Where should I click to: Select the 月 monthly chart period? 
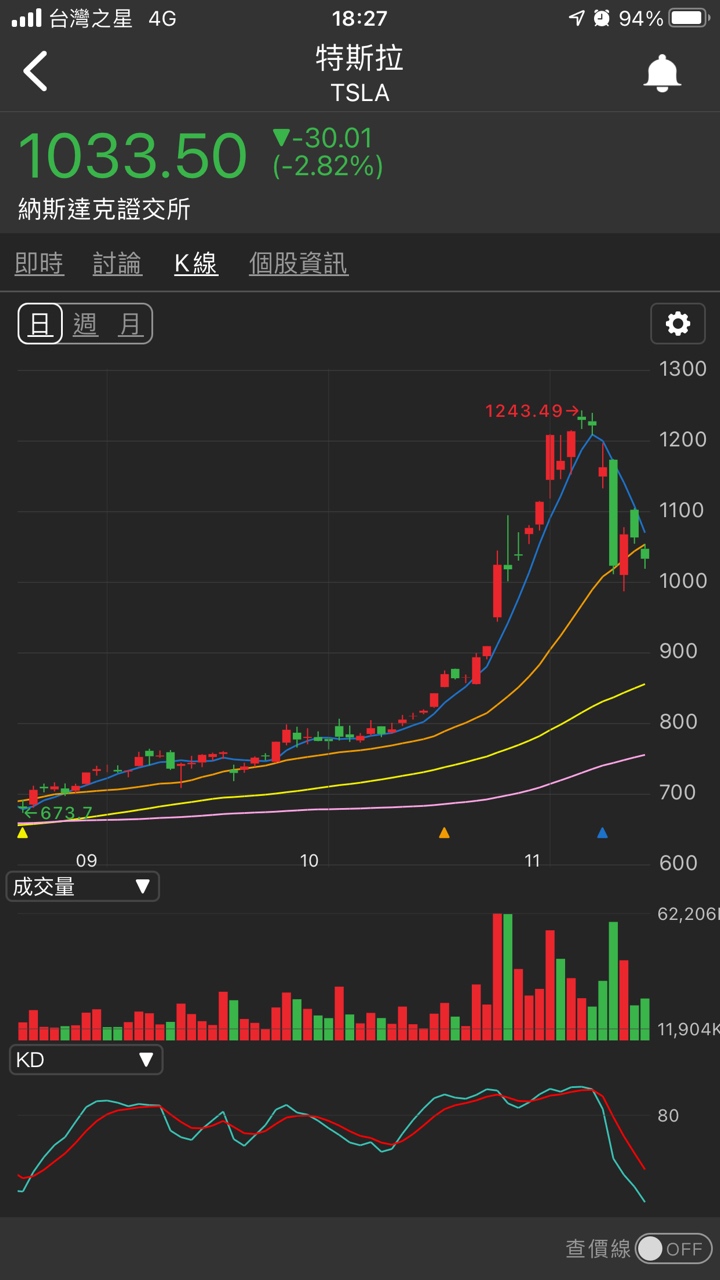(130, 324)
